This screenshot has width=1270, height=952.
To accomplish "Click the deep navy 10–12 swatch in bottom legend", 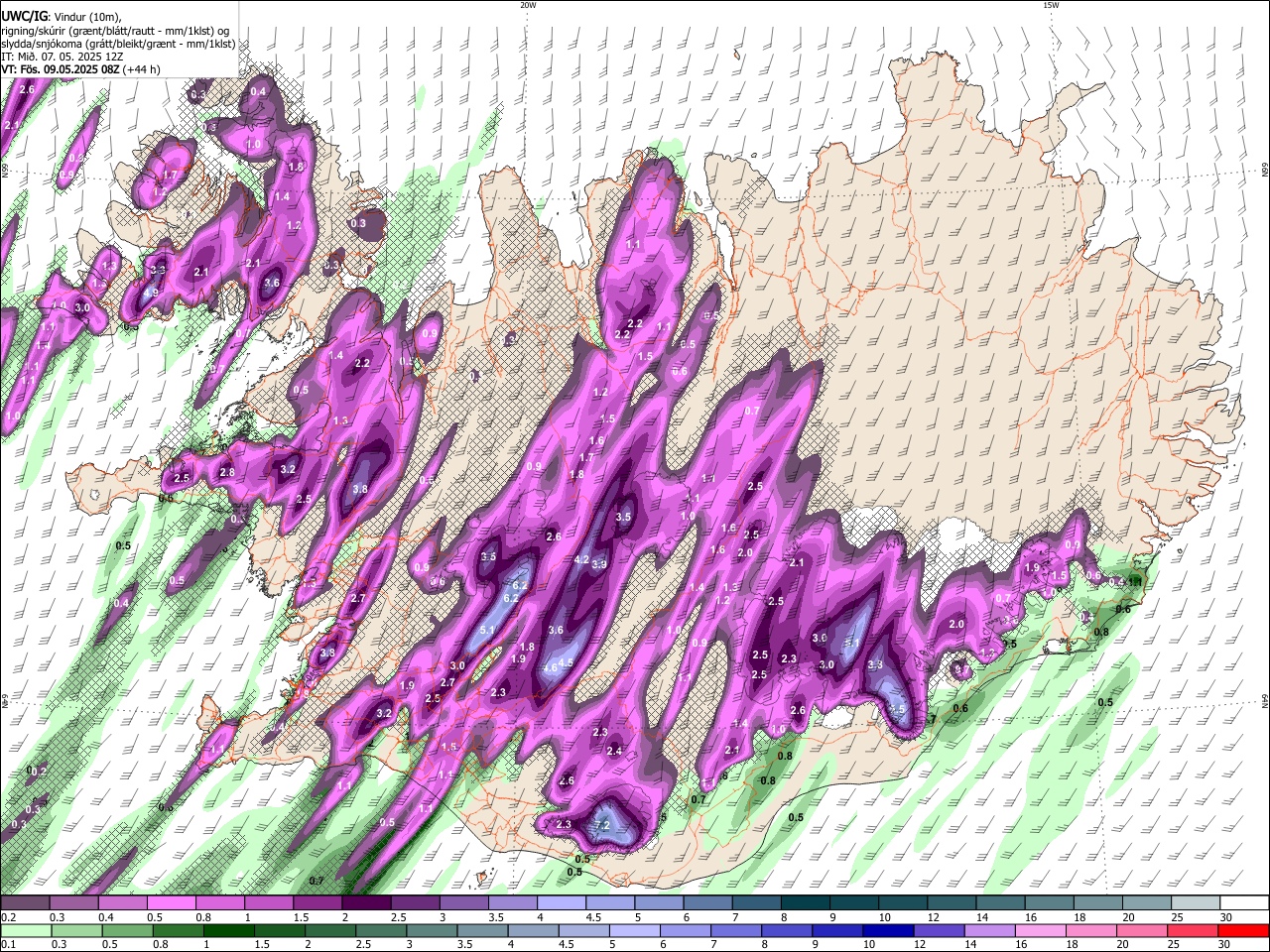I will [x=888, y=930].
